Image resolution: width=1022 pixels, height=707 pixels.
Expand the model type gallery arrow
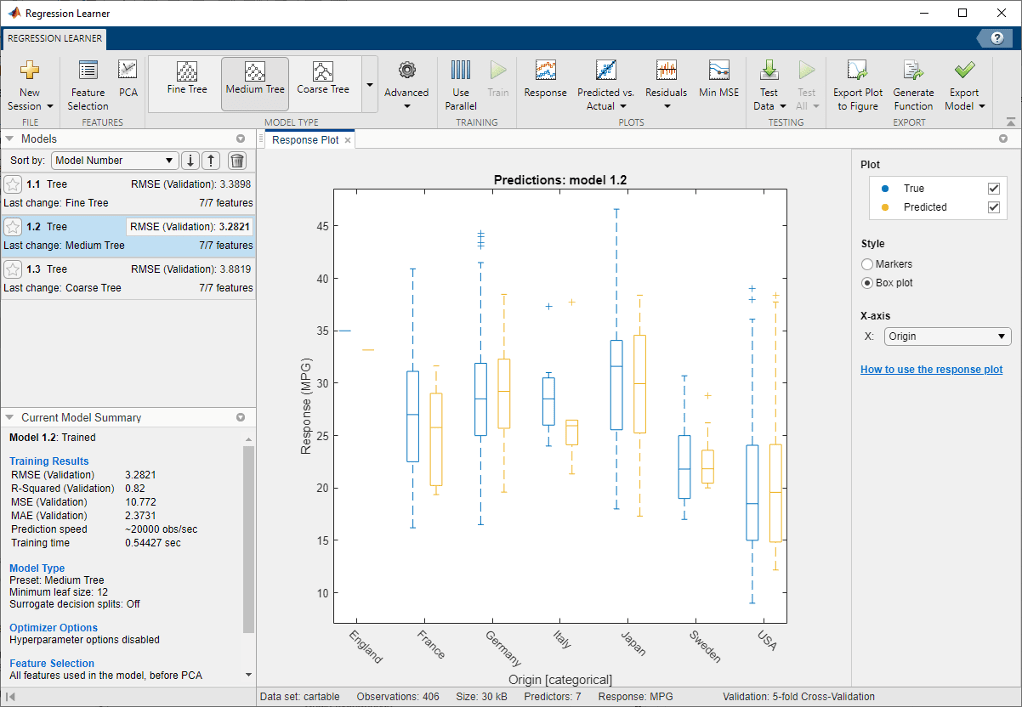pyautogui.click(x=370, y=85)
